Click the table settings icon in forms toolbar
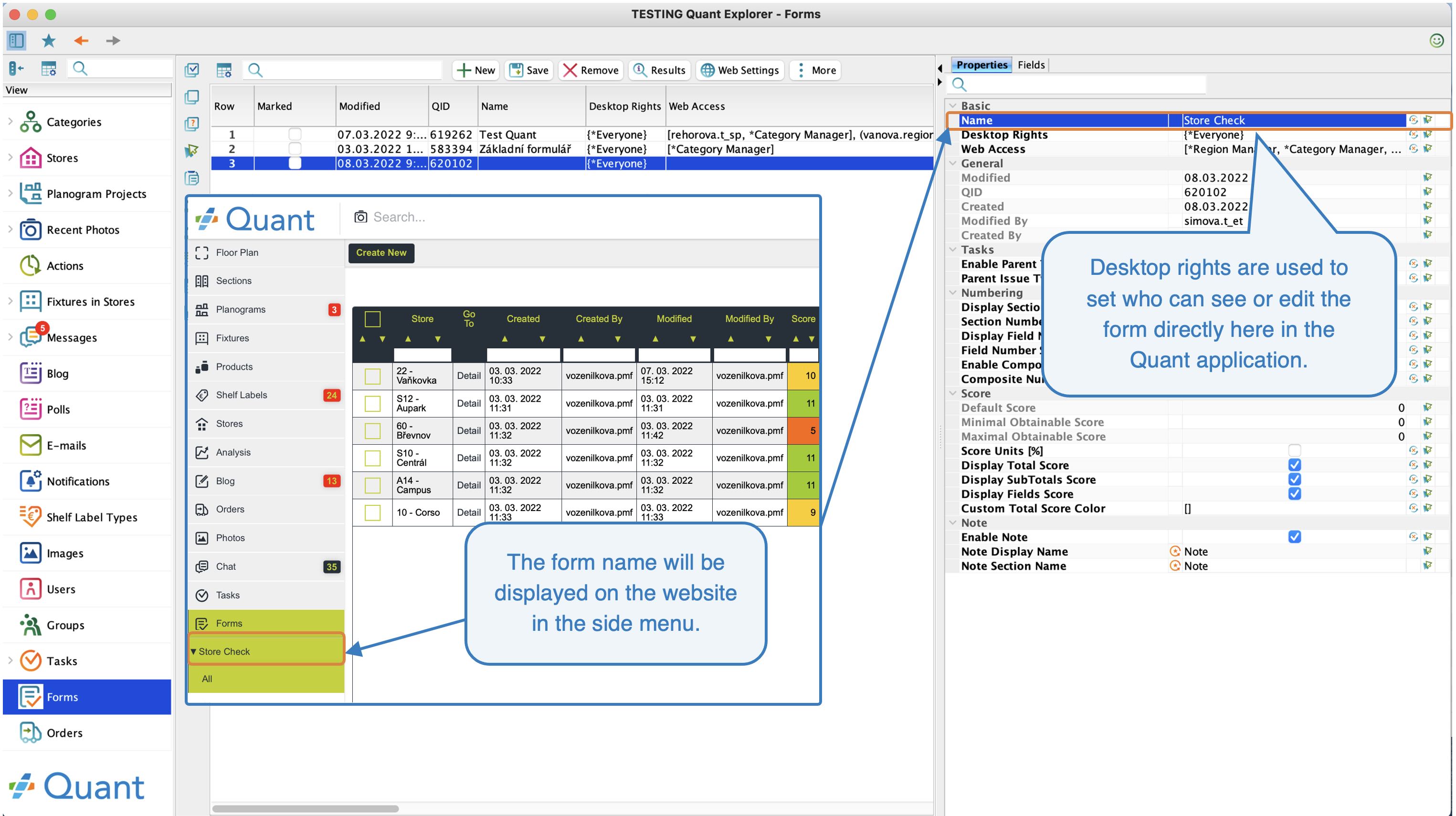The image size is (1456, 816). coord(224,70)
